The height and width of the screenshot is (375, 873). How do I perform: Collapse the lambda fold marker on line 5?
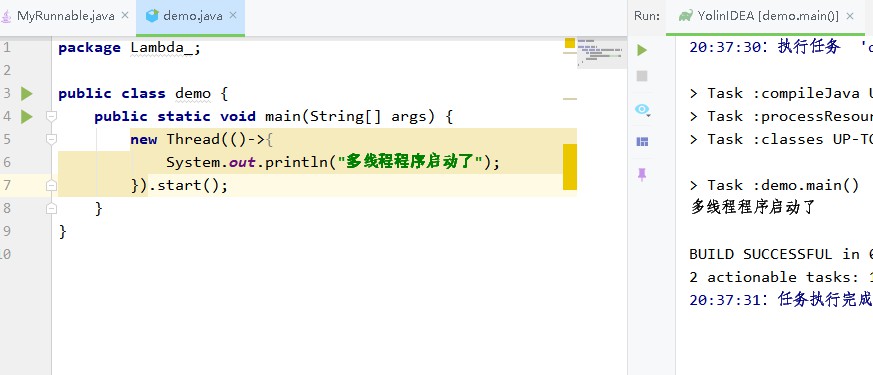coord(51,139)
